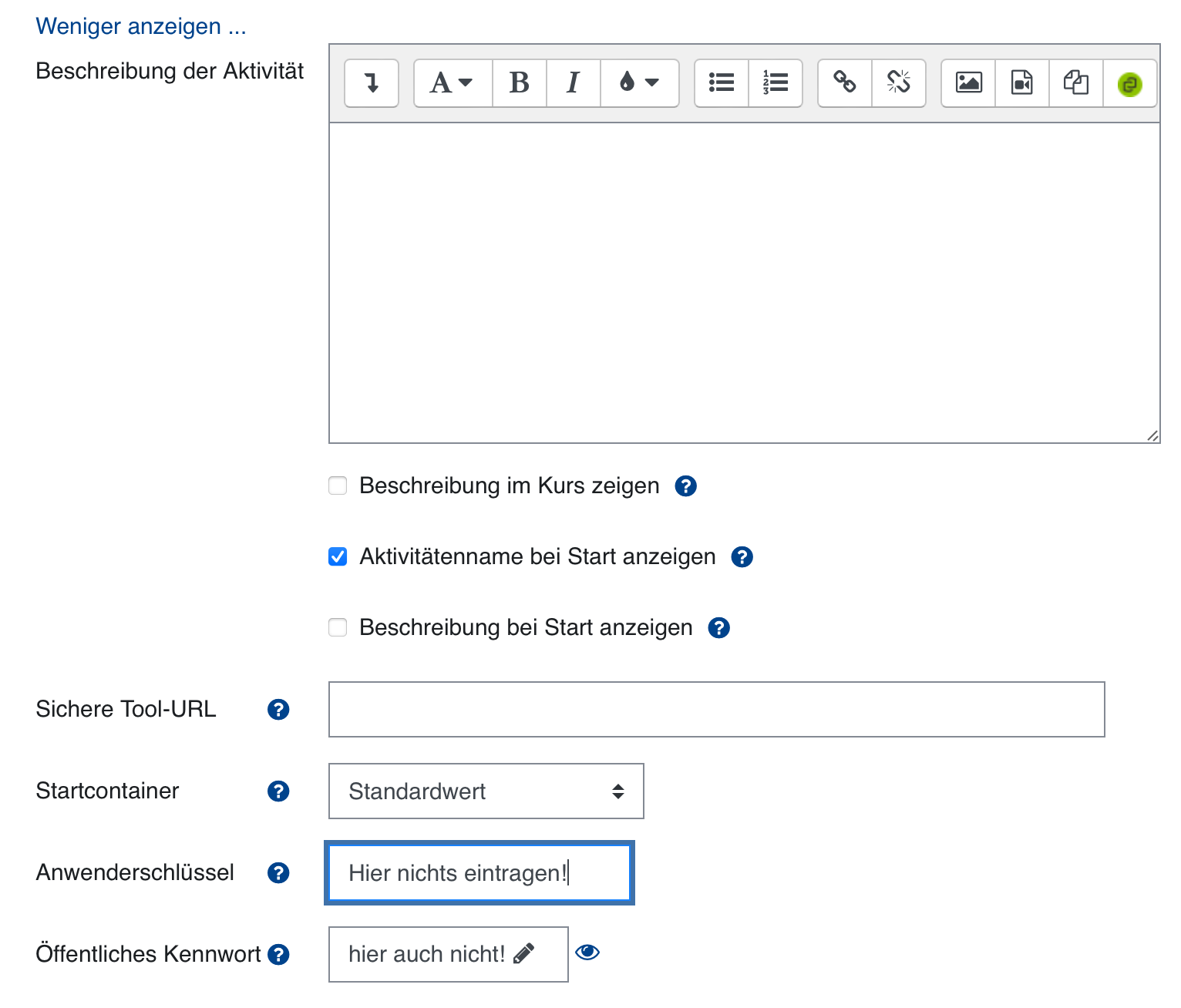
Task: Open help for Aktivitätenname bei Start anzeigen
Action: 742,557
